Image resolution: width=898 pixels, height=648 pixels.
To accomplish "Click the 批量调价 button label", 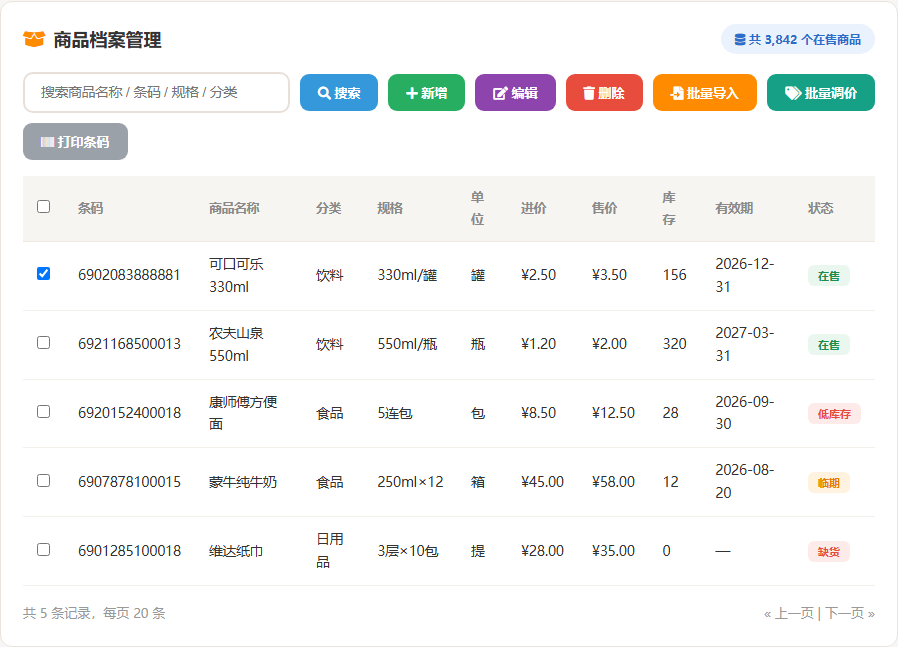I will (x=831, y=93).
